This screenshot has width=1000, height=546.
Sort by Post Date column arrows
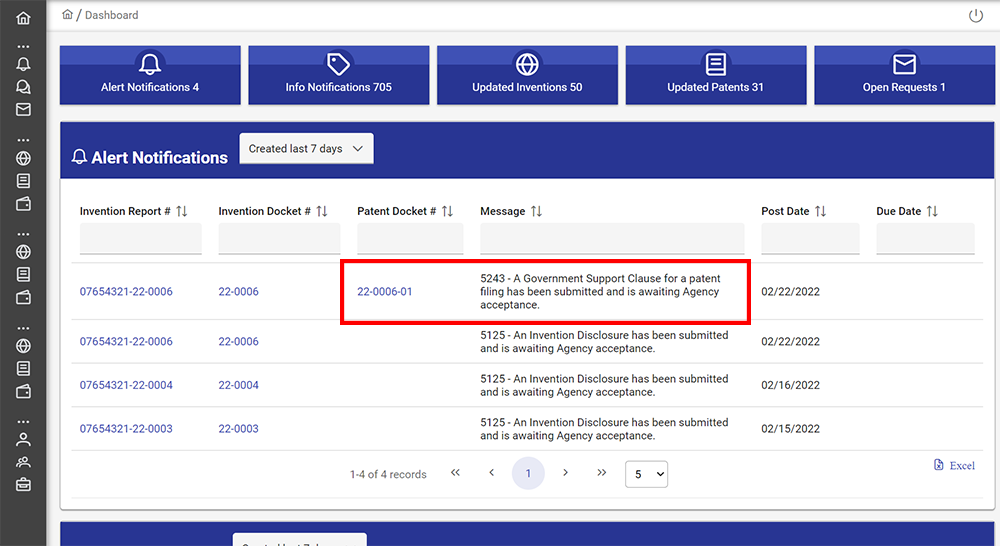click(820, 212)
